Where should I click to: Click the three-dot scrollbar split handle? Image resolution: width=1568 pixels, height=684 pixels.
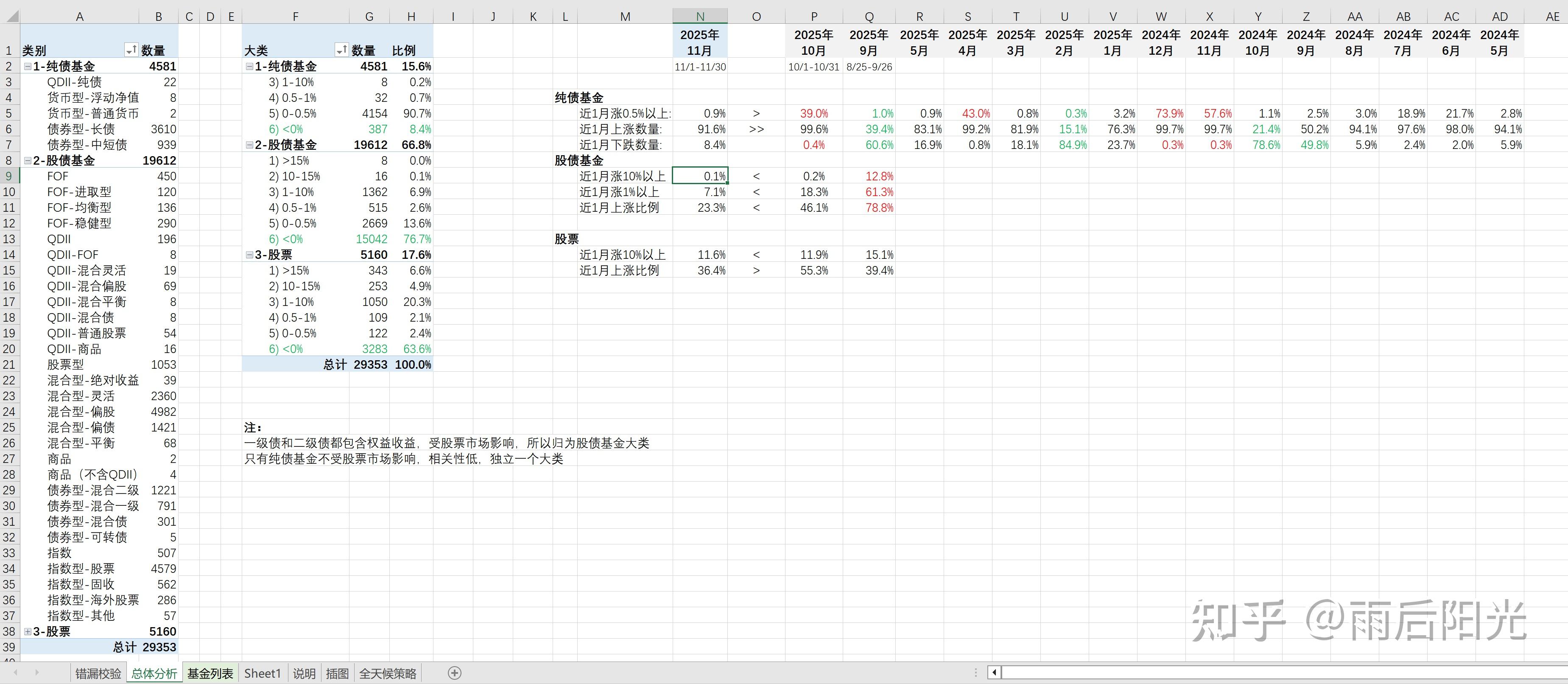coord(976,673)
